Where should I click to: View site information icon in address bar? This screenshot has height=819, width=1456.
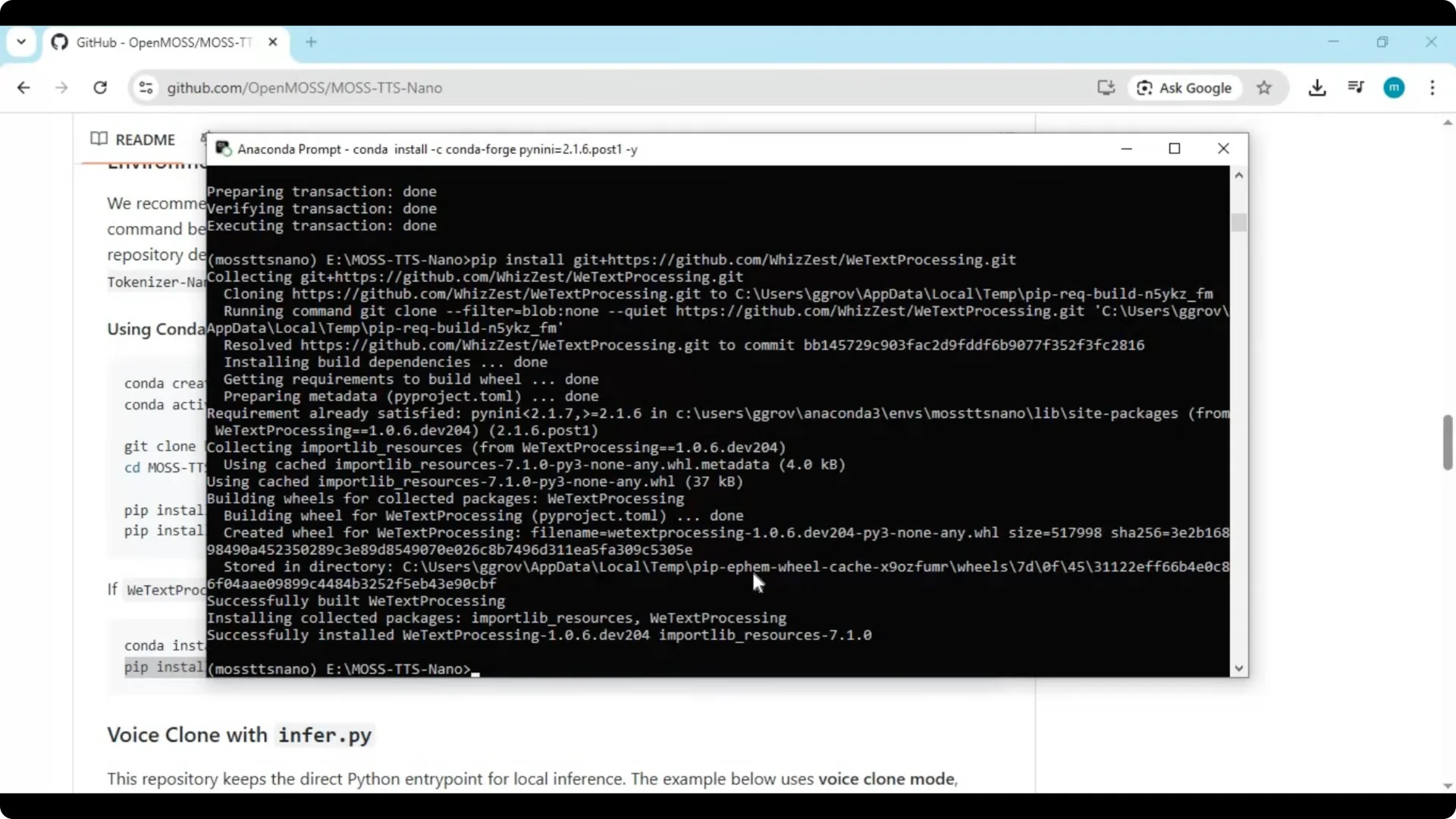click(146, 88)
